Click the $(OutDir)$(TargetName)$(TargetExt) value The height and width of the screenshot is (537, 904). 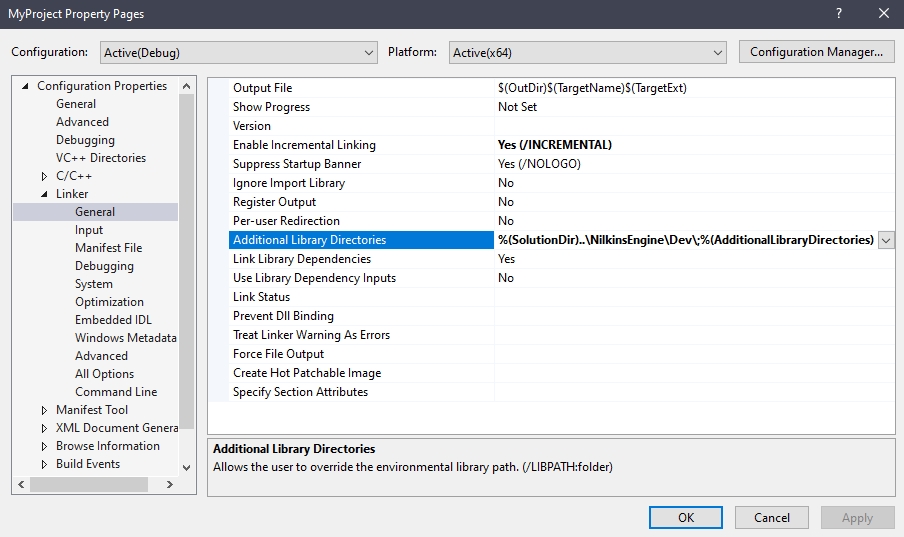[x=592, y=88]
